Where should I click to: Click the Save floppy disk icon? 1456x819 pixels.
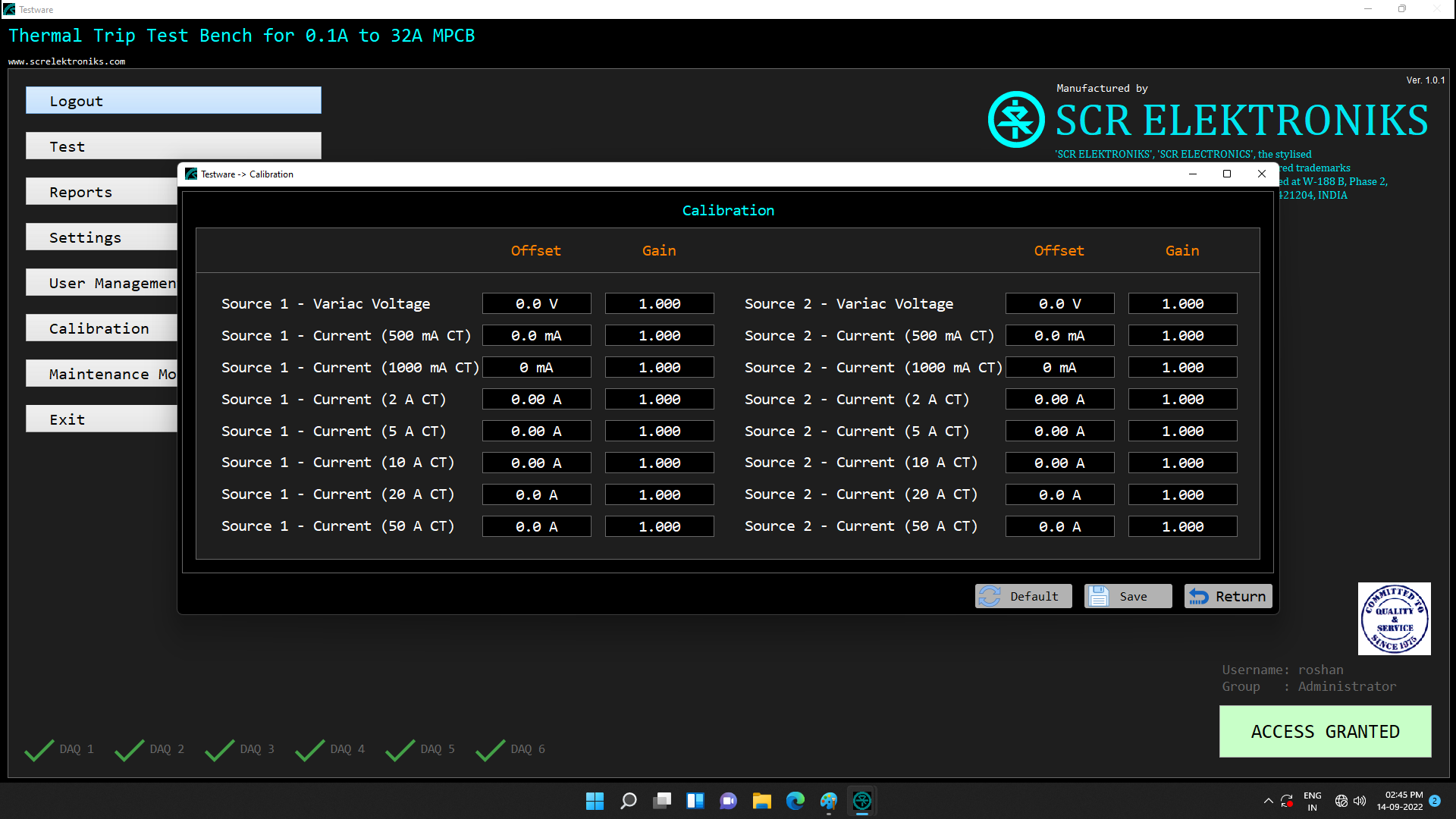tap(1099, 596)
